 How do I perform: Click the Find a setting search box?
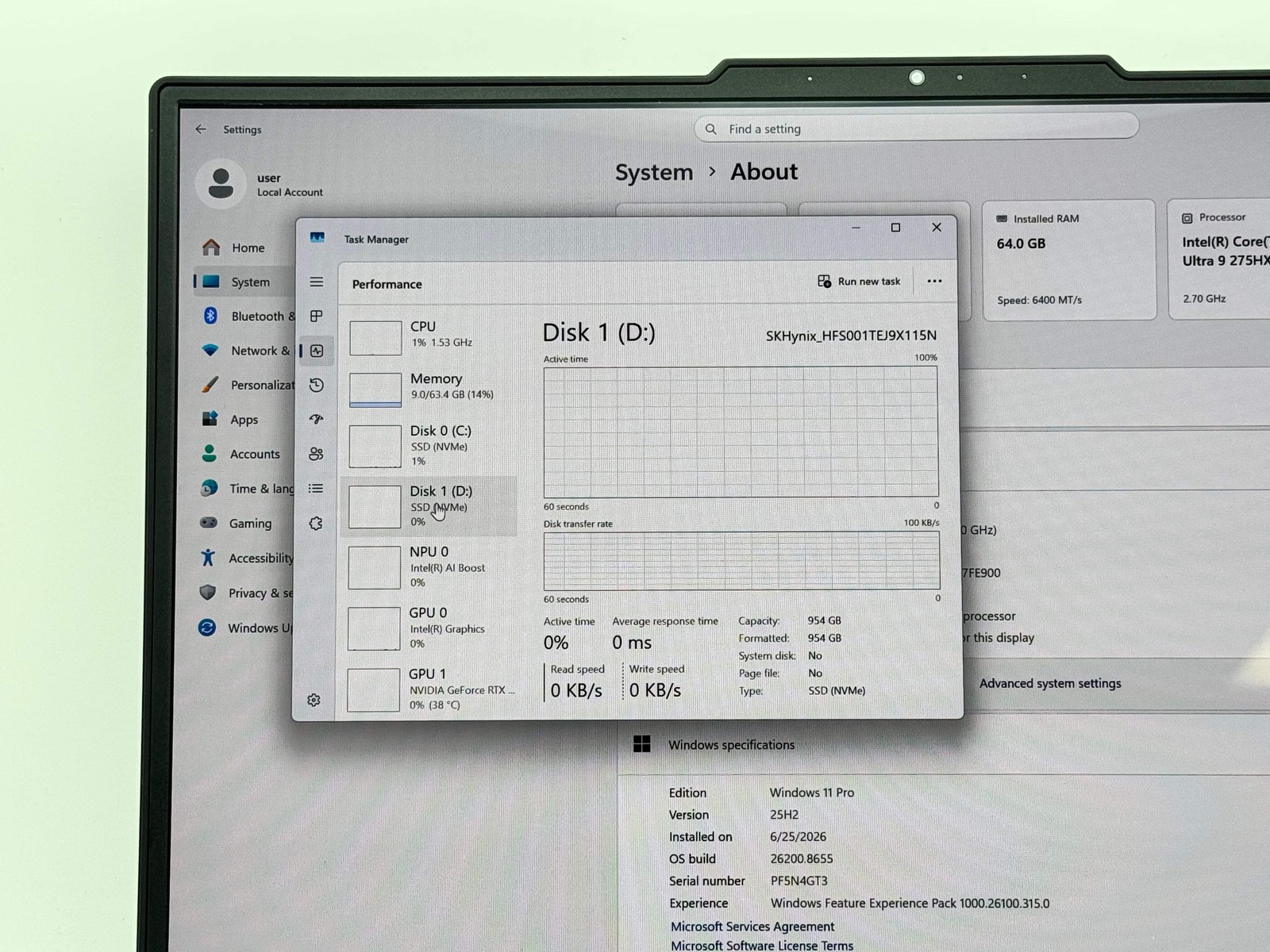(917, 129)
